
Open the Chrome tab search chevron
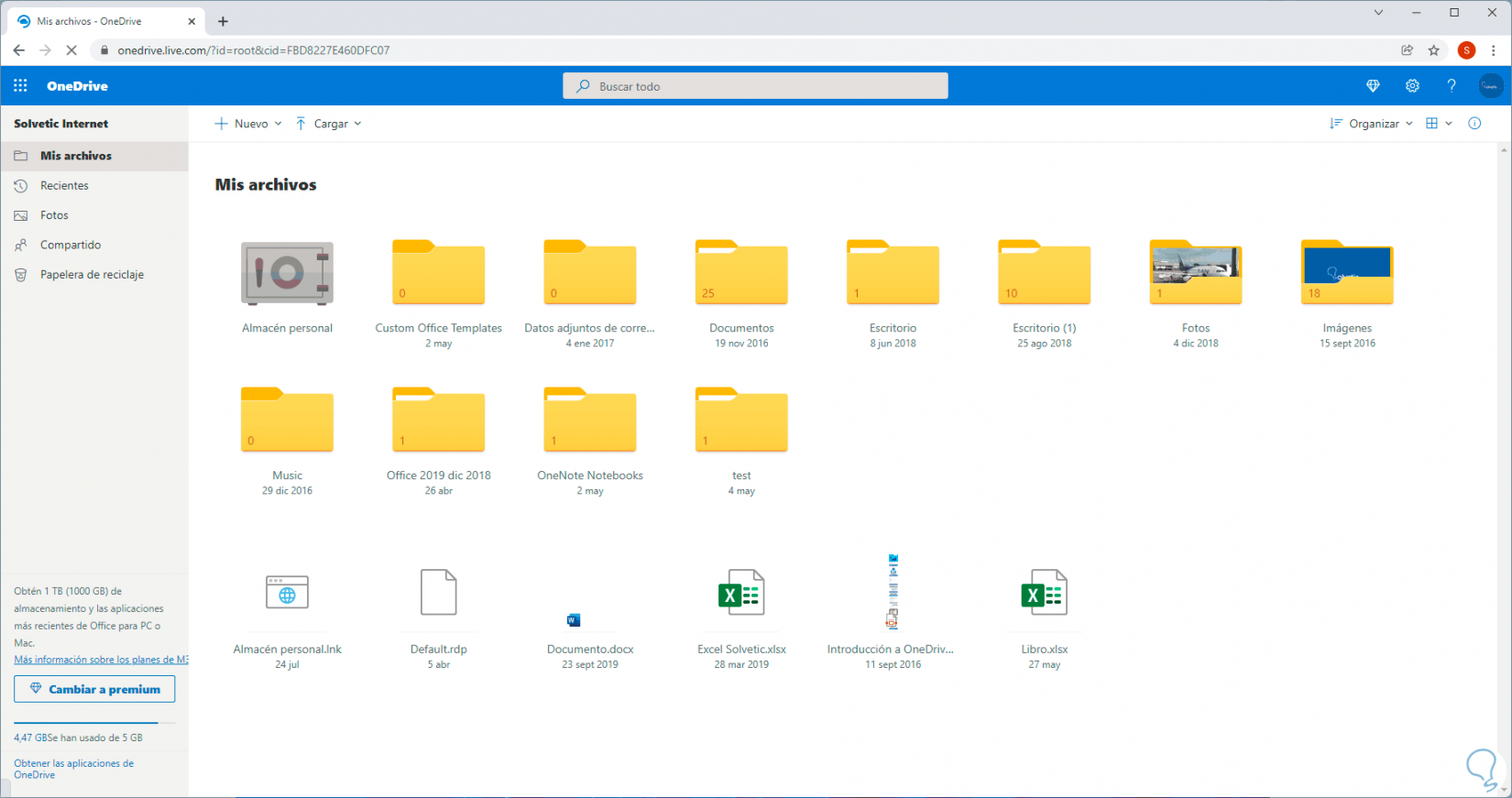click(1378, 13)
